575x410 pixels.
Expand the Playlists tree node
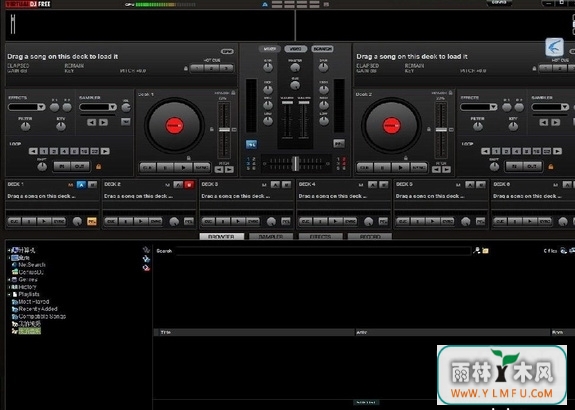coord(9,294)
